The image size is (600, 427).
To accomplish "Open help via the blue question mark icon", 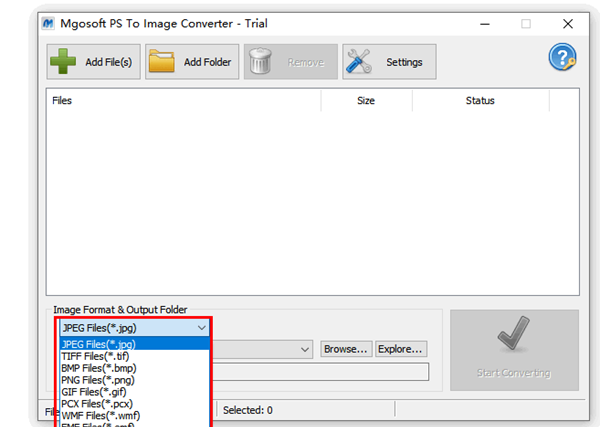I will (x=562, y=57).
